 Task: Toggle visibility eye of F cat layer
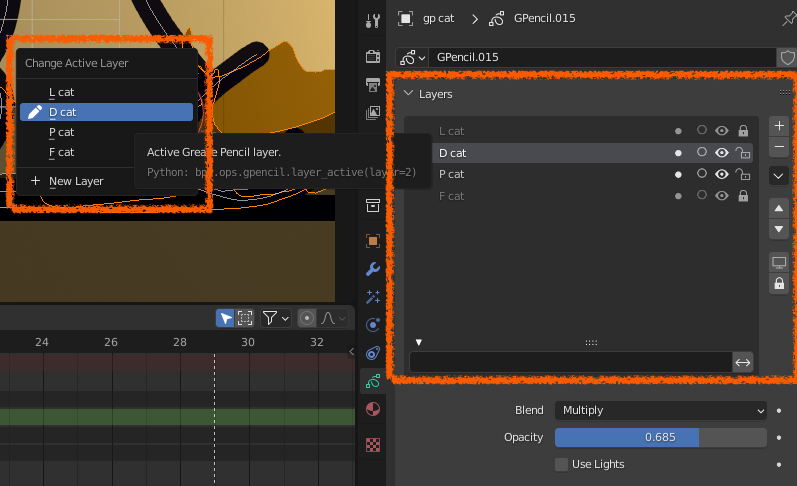(x=721, y=196)
